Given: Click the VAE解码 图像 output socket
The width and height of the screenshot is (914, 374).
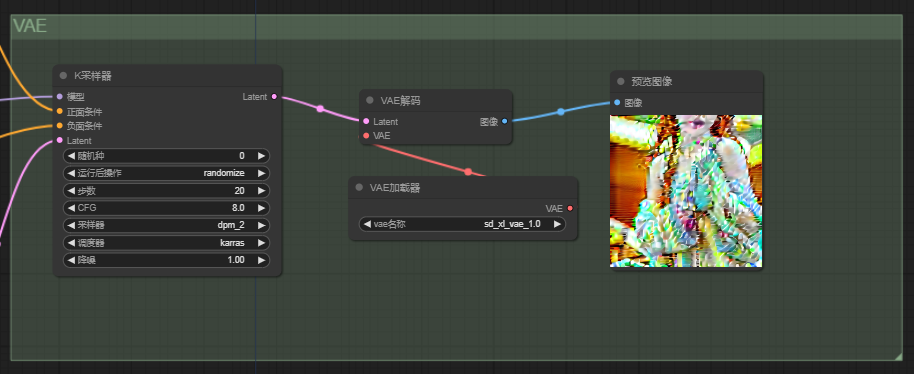Looking at the screenshot, I should pos(504,121).
